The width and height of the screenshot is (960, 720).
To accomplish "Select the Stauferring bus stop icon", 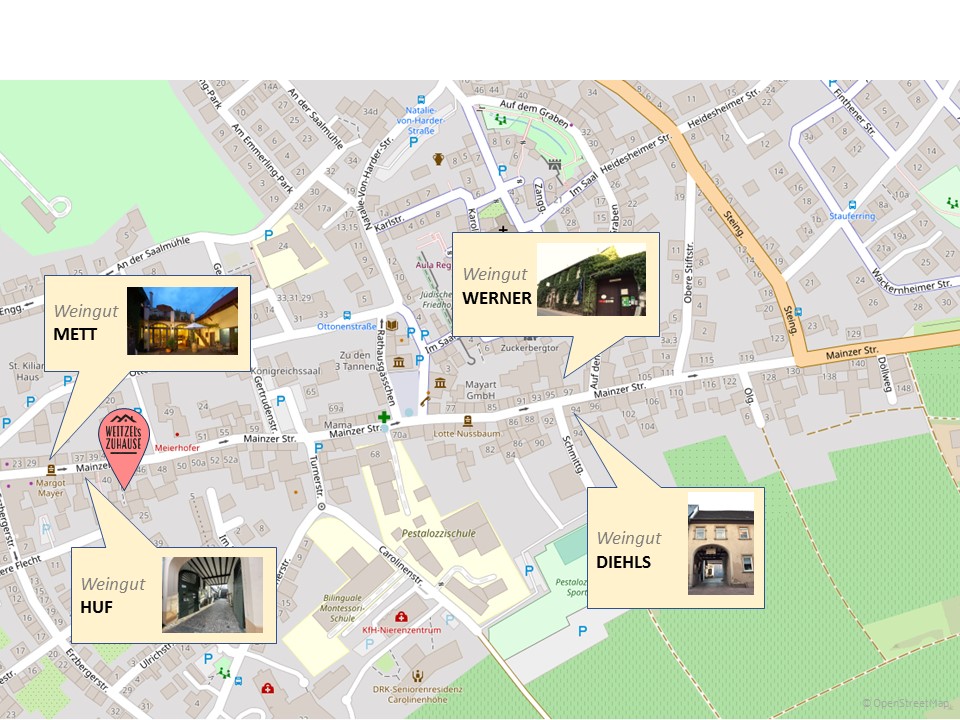I will (x=852, y=205).
